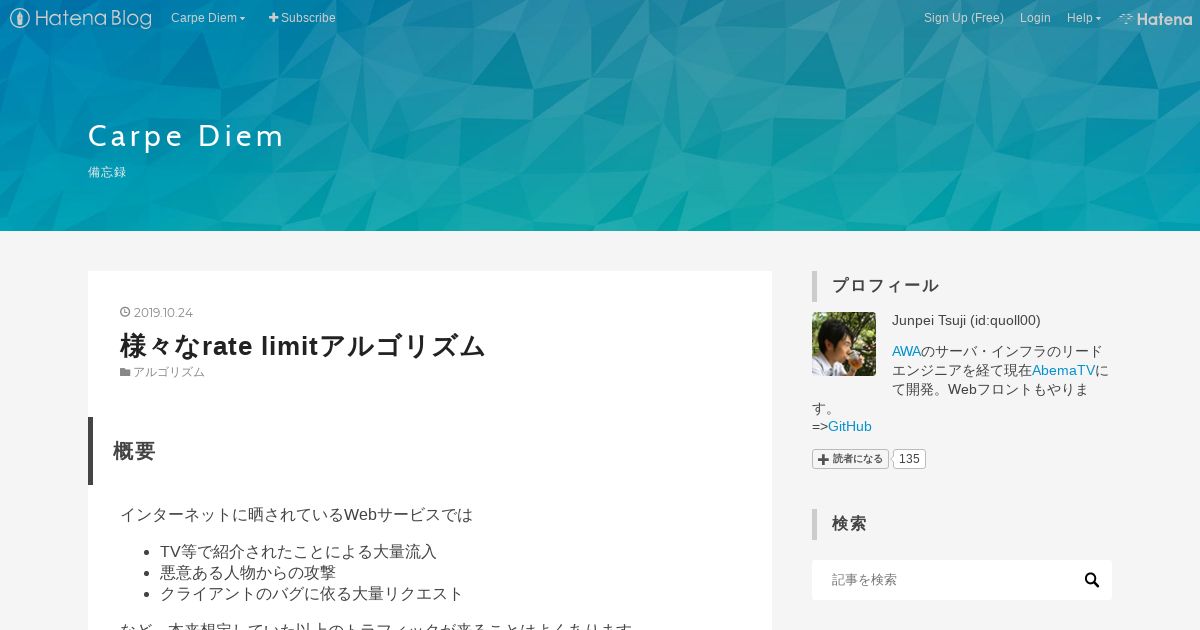Click the Hatena Blog logo icon
The image size is (1200, 630).
pyautogui.click(x=20, y=18)
